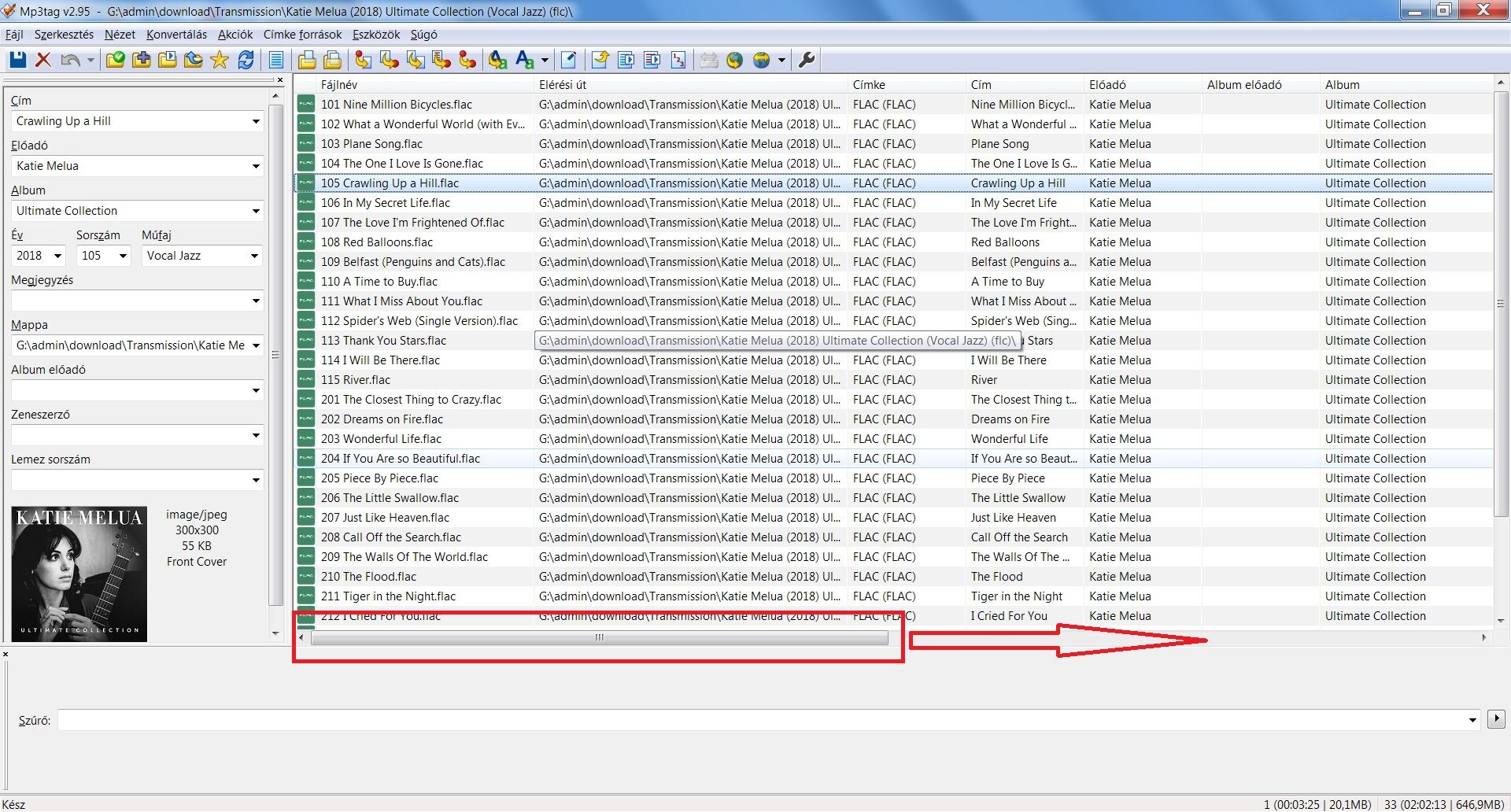Expand the Műfaj genre dropdown
This screenshot has height=812, width=1511.
point(254,256)
